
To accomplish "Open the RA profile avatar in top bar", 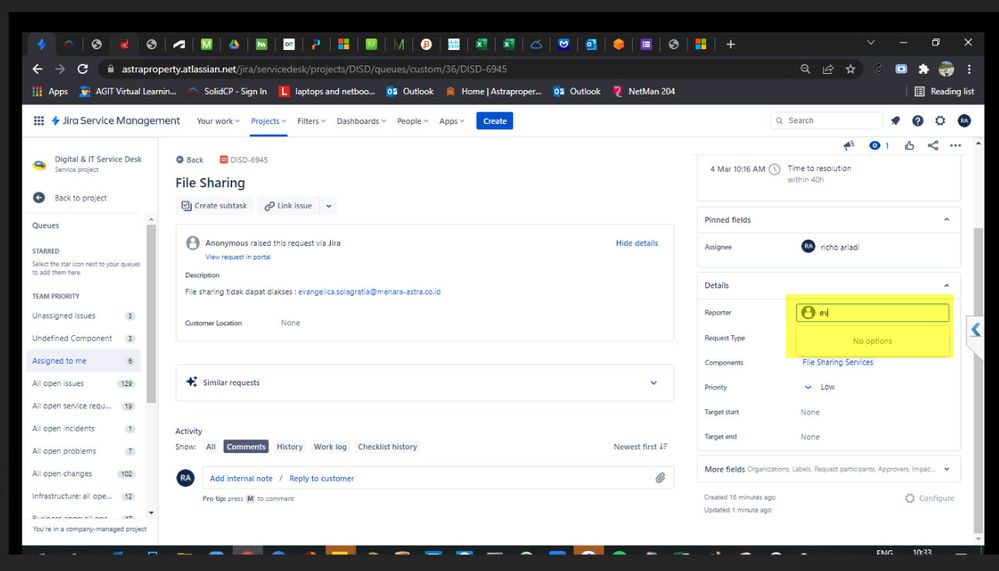I will coord(965,120).
